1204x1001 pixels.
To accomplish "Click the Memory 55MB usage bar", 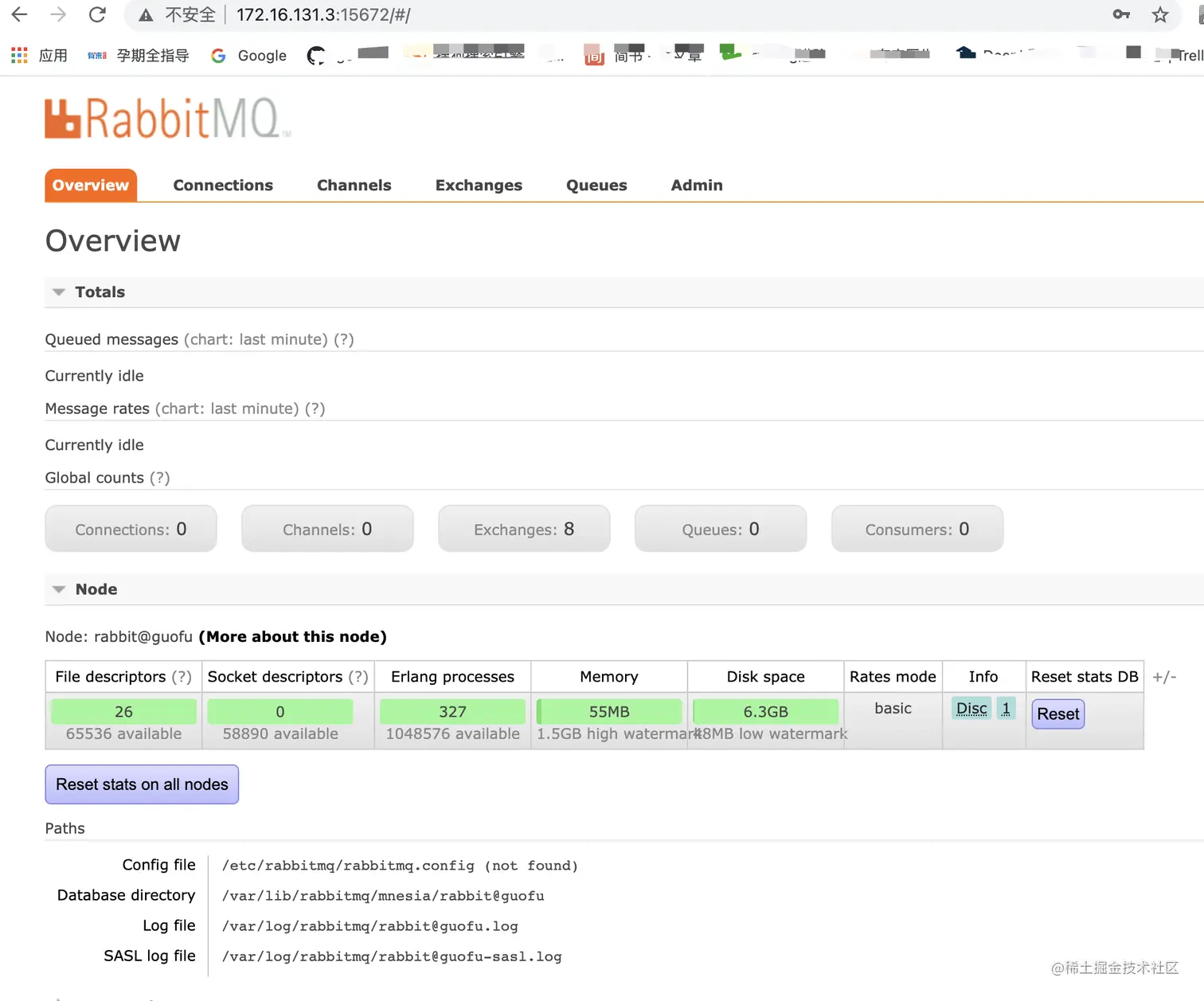I will coord(609,711).
